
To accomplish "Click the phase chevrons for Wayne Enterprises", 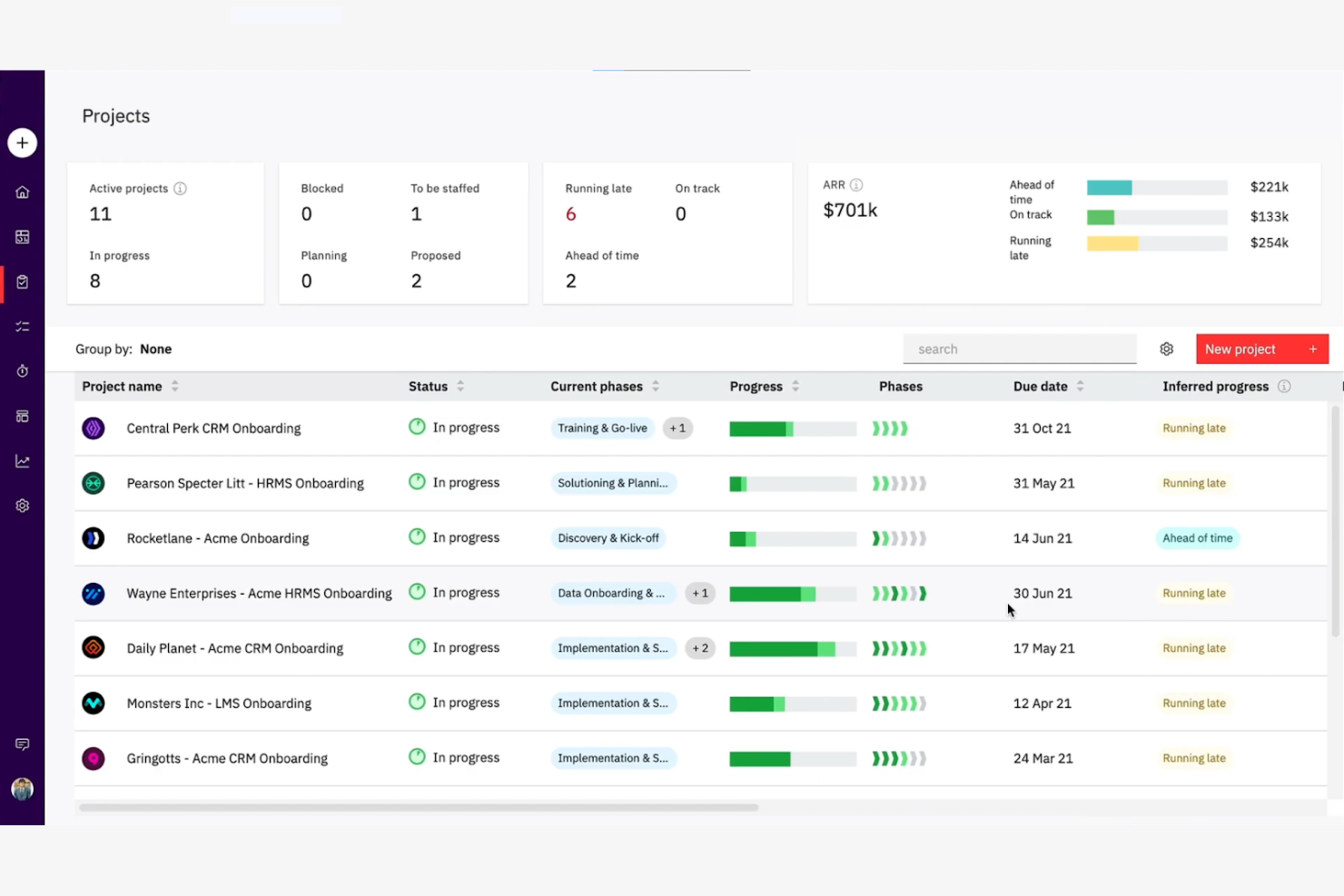I will [x=899, y=594].
